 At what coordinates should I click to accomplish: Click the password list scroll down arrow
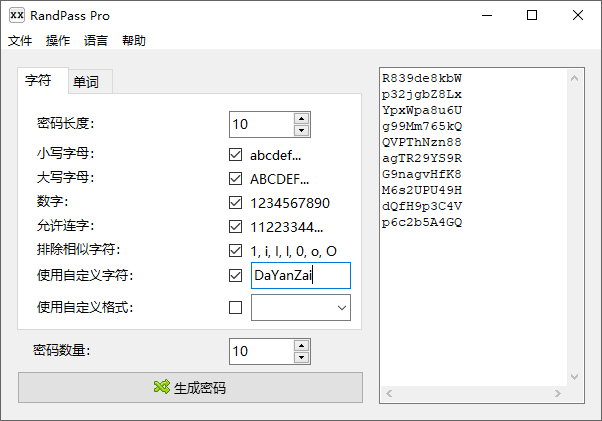tap(574, 377)
